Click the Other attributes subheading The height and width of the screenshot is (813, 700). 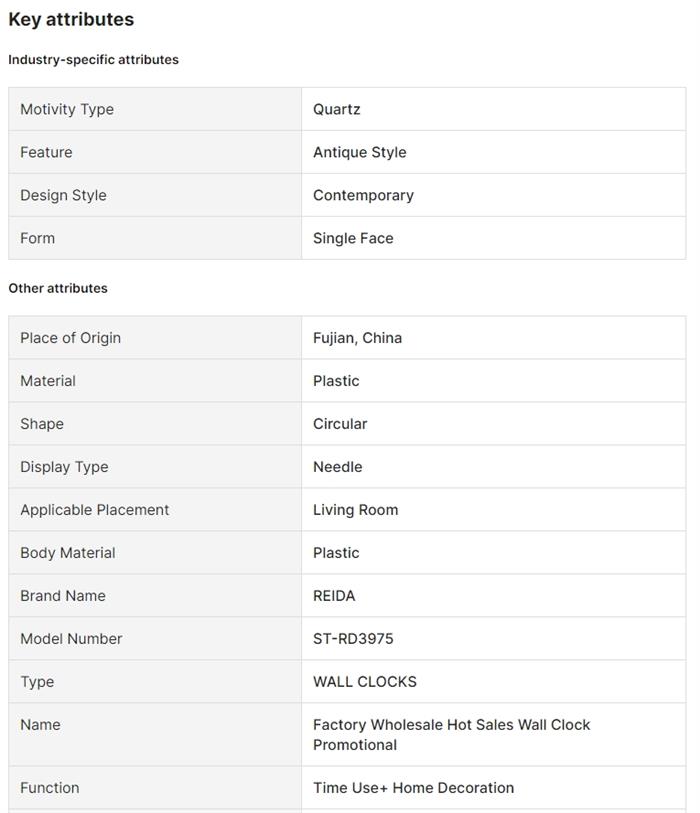coord(58,288)
